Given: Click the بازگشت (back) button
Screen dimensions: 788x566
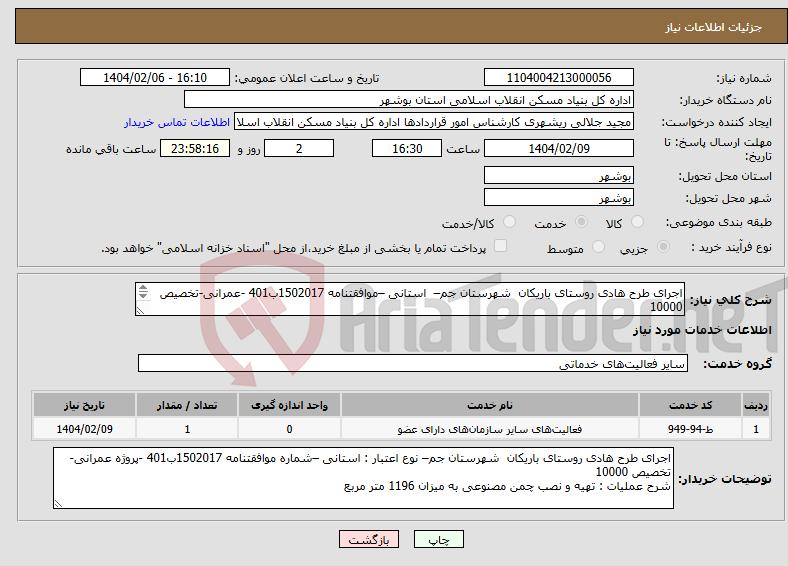Looking at the screenshot, I should pyautogui.click(x=369, y=539).
